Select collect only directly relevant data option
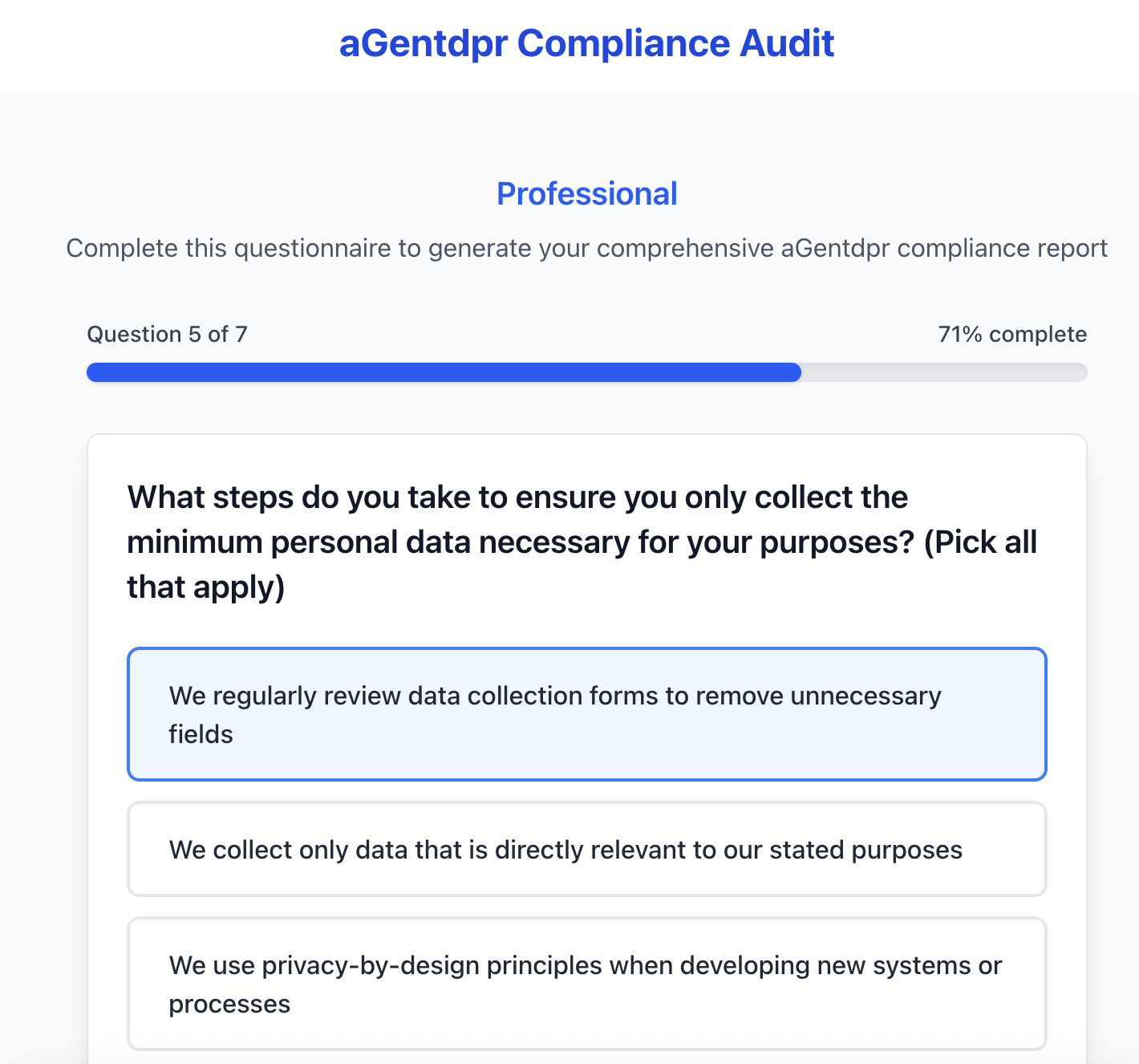Screen dimensions: 1139x1064 587,849
